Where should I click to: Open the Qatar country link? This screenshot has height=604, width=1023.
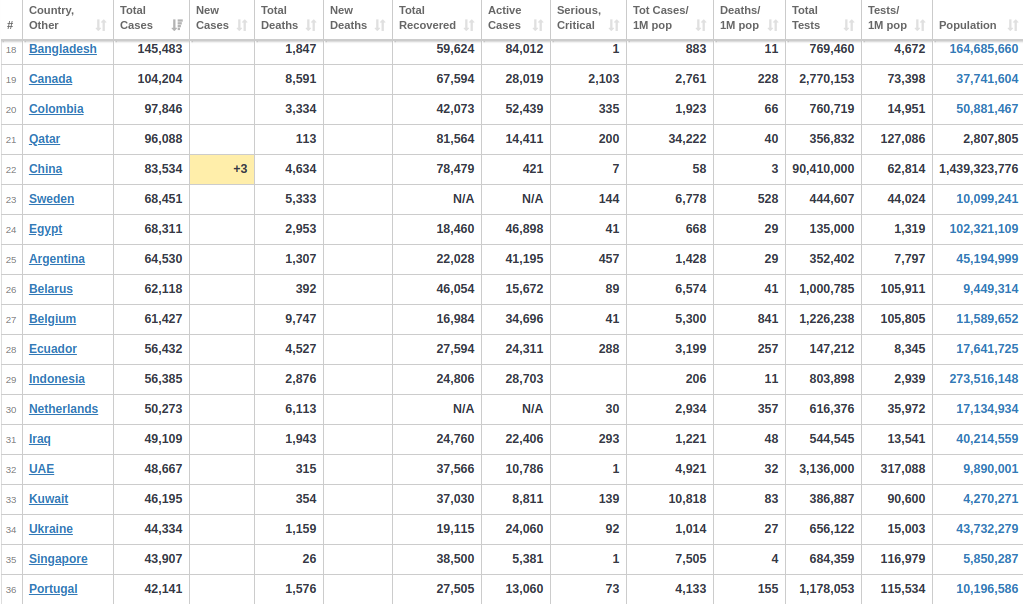(44, 139)
